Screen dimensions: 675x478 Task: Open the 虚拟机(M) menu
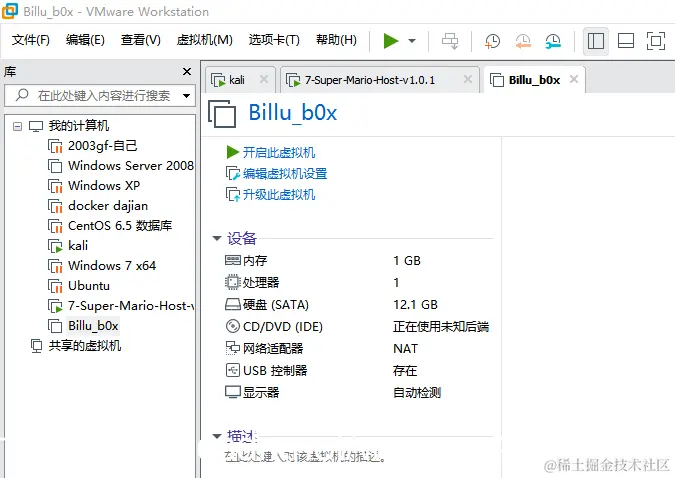[204, 40]
